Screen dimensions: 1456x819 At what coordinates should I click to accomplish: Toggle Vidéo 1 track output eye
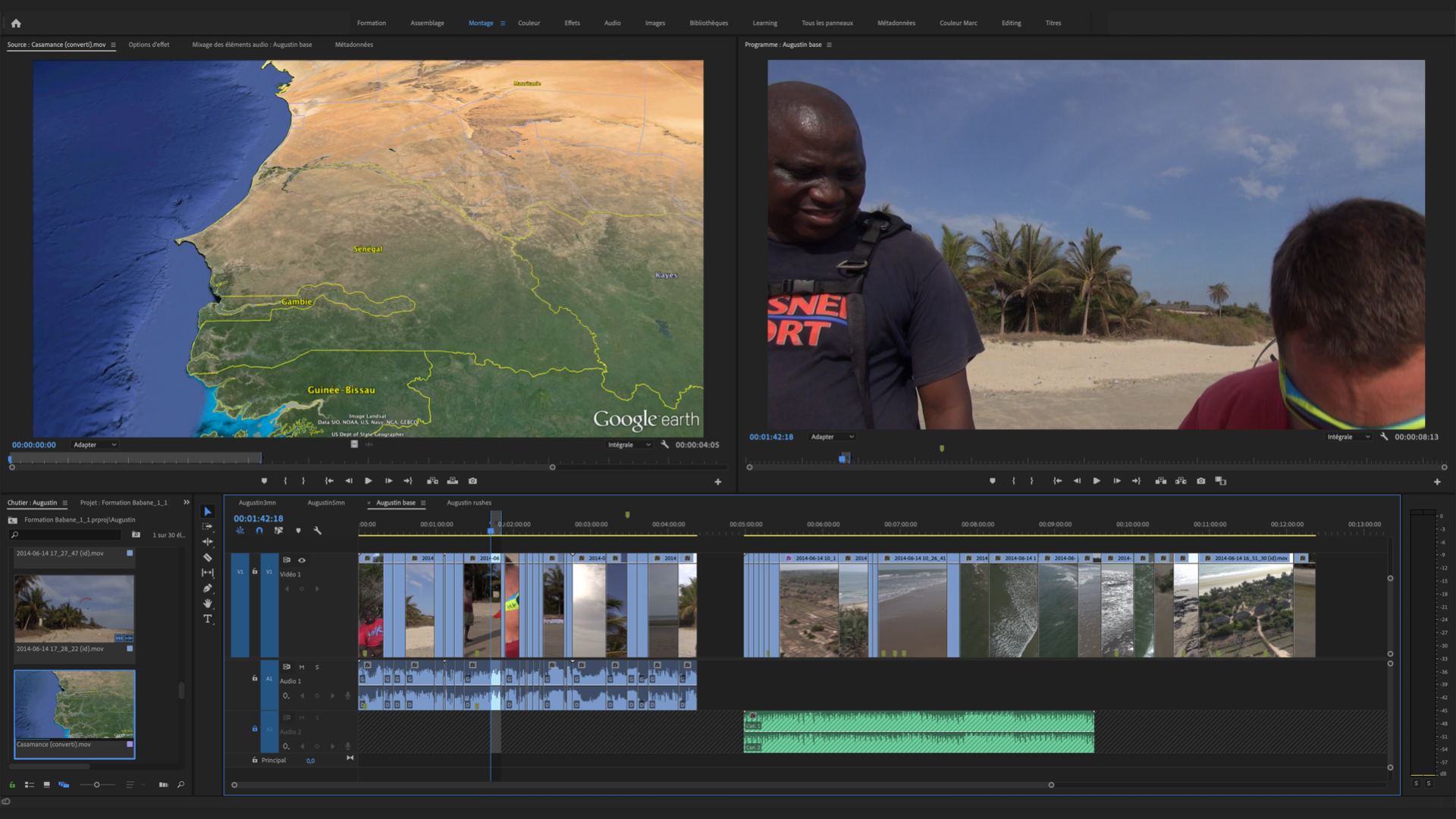click(302, 560)
